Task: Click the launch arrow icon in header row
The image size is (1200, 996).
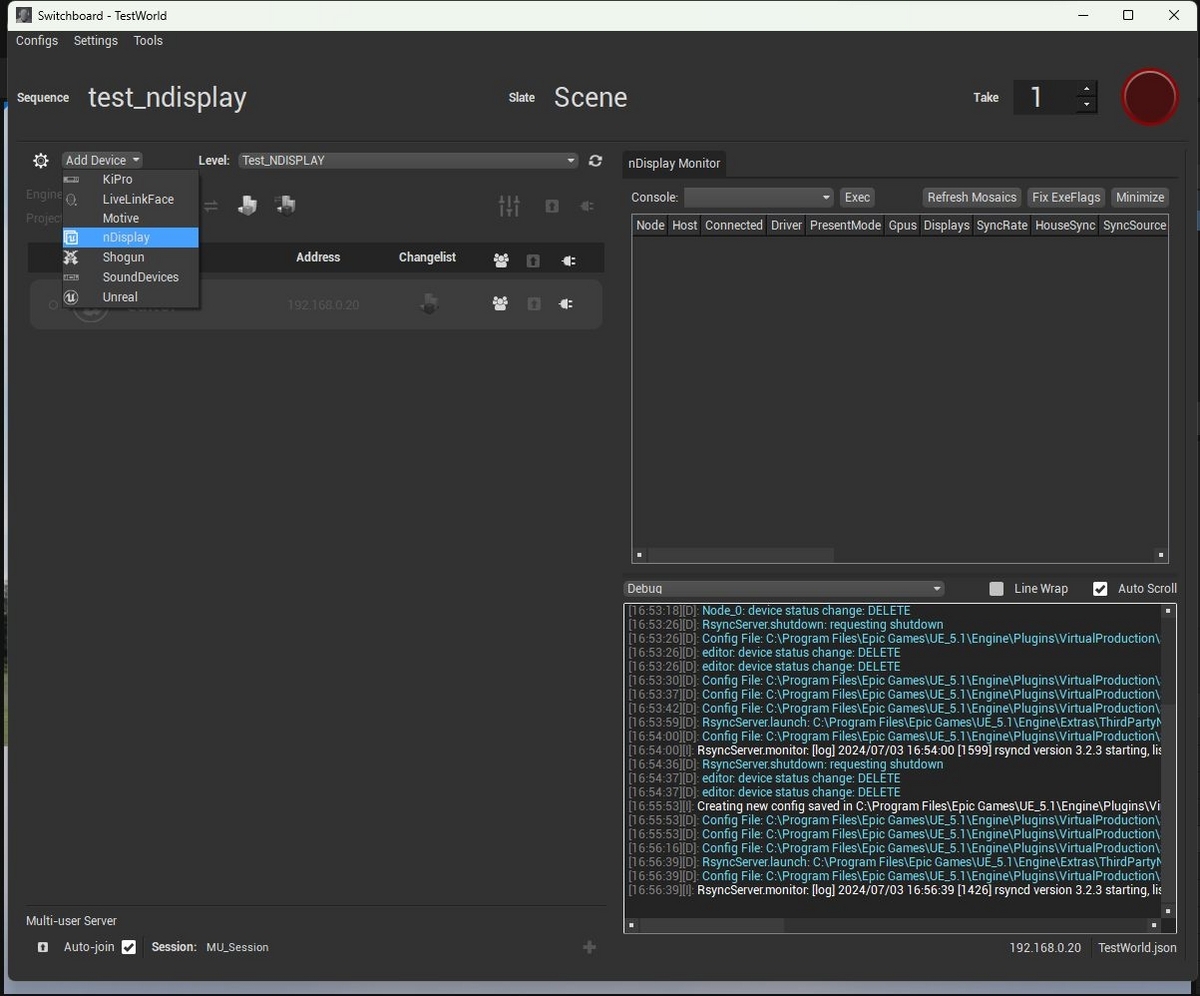Action: (x=533, y=260)
